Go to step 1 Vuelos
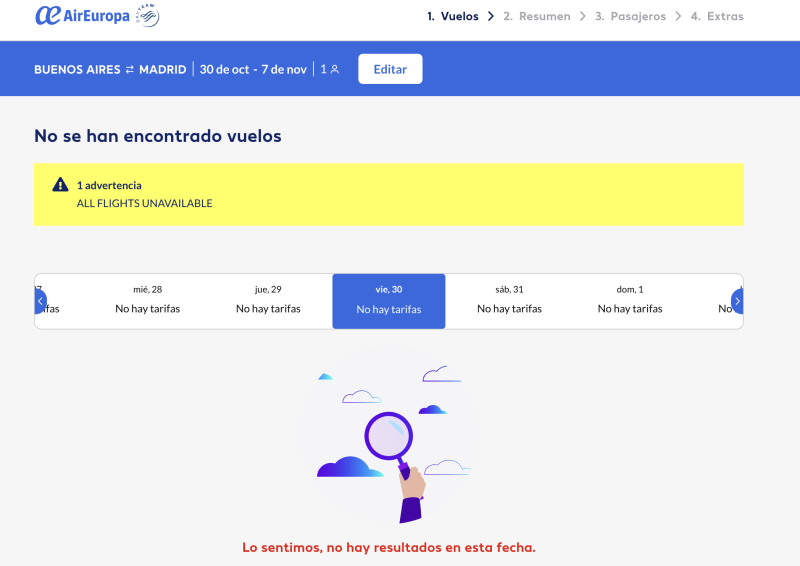 (452, 16)
